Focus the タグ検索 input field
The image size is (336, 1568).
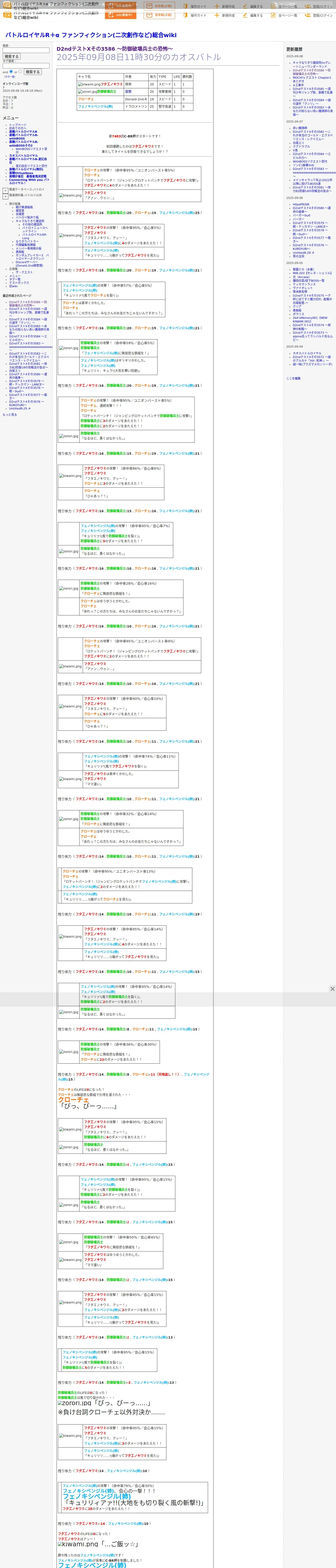tap(26, 66)
